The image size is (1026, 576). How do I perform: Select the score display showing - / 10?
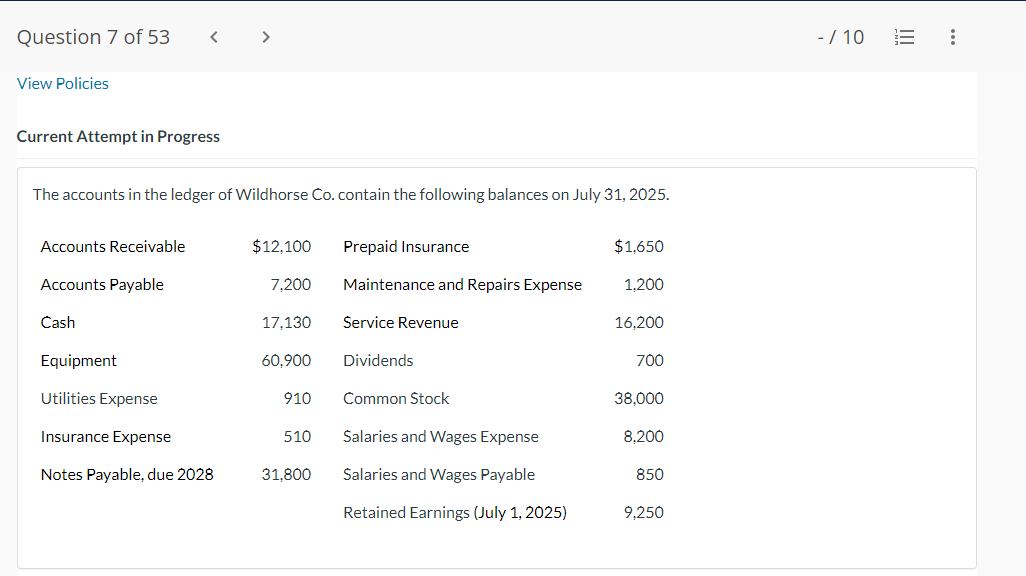point(841,36)
